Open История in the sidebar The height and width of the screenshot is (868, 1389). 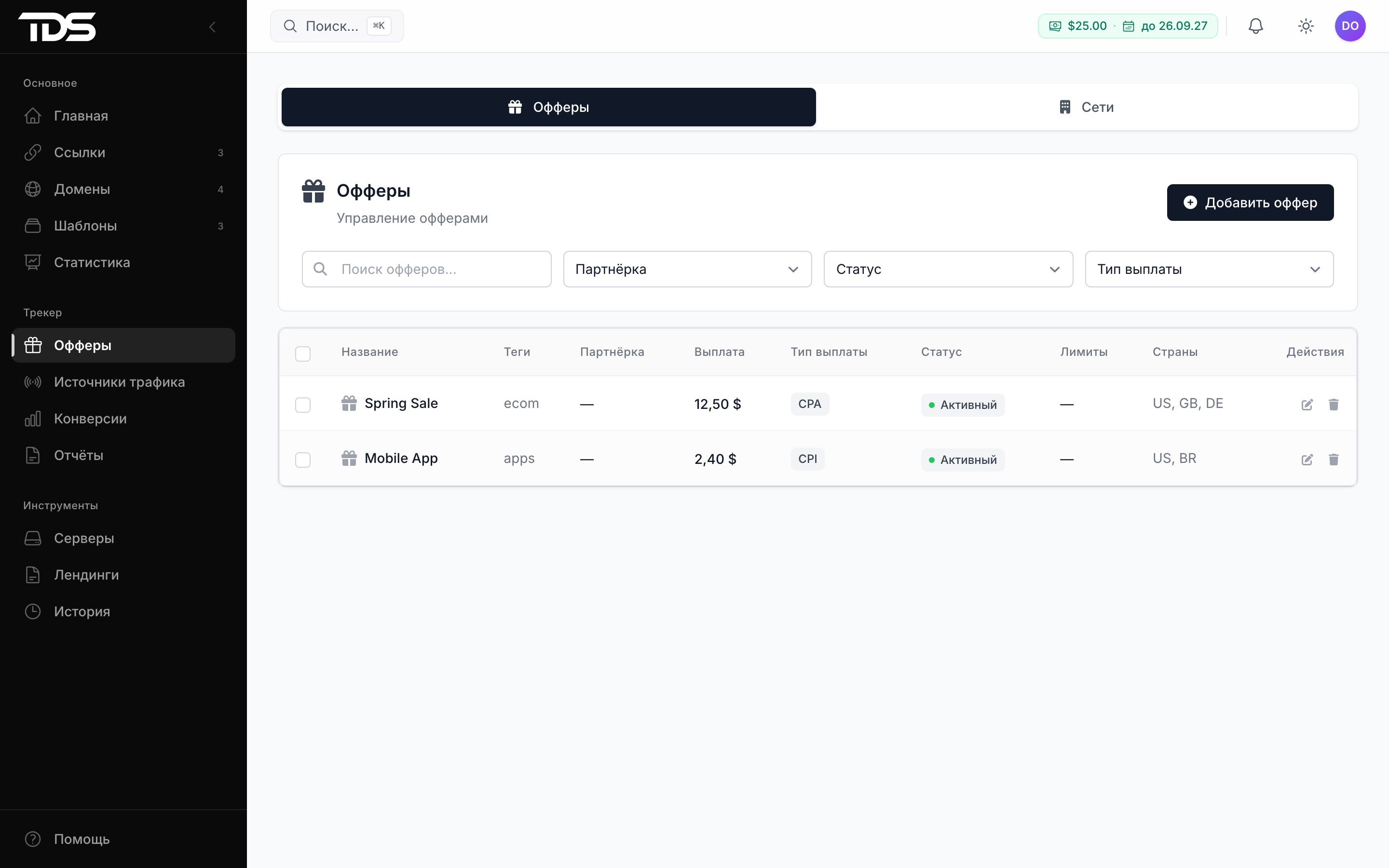pos(123,612)
